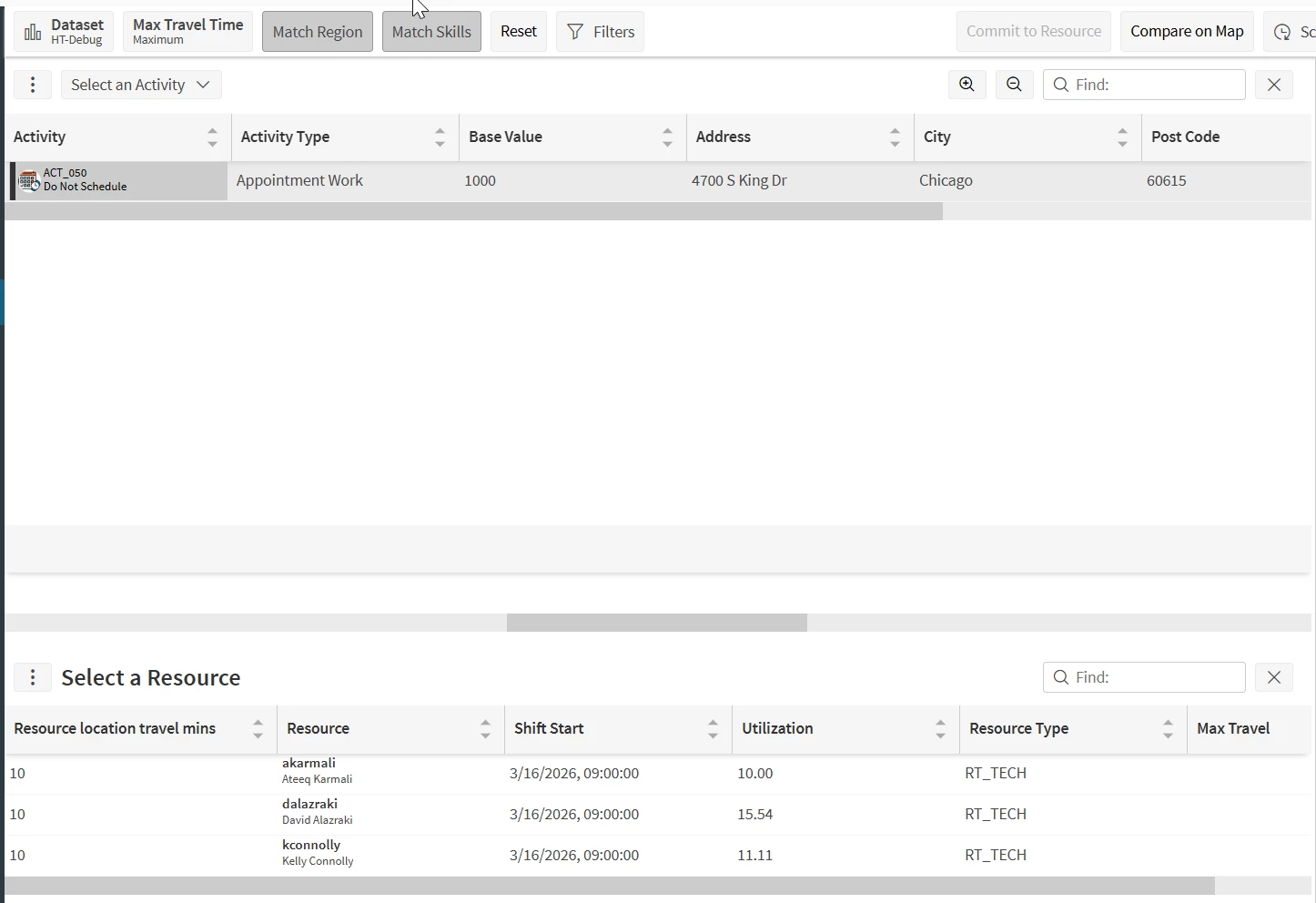Click the Filters funnel icon
The height and width of the screenshot is (903, 1316).
(575, 32)
